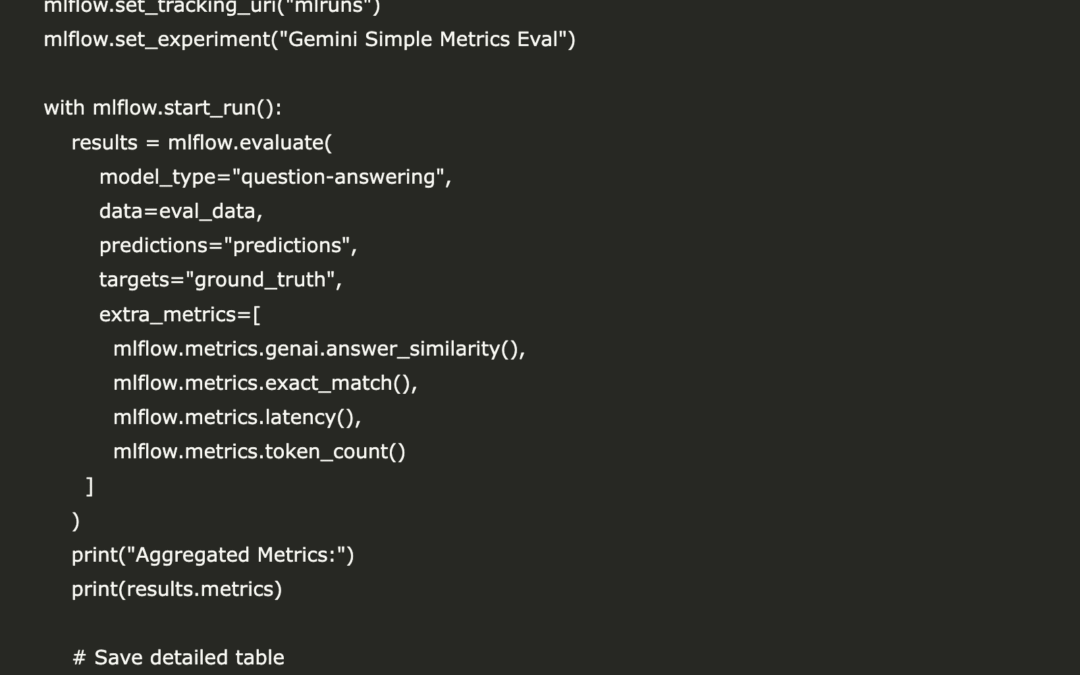Click the set_experiment "Gemini Simple Metrics Eval" line

309,39
